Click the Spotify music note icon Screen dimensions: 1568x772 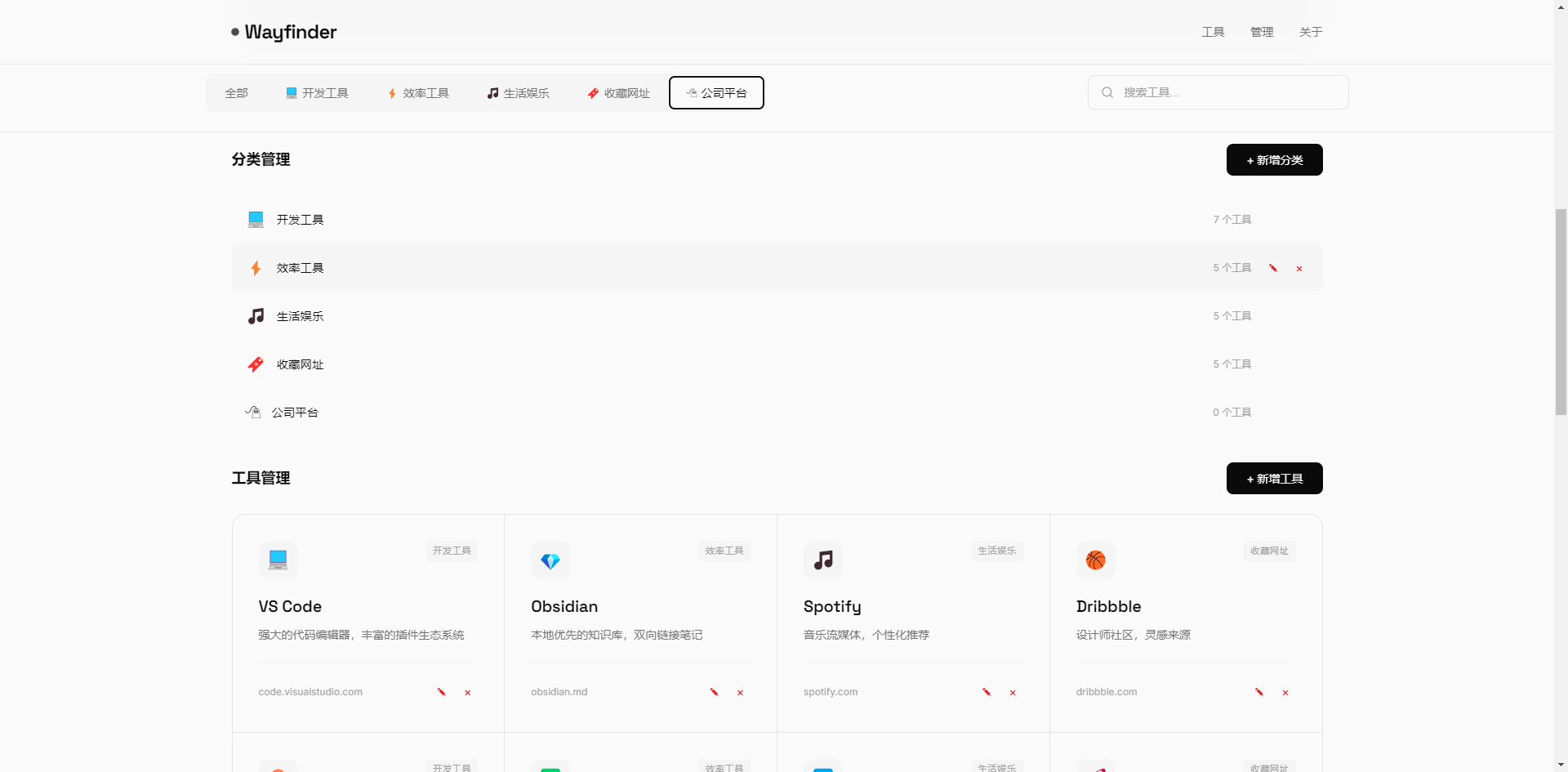(823, 560)
